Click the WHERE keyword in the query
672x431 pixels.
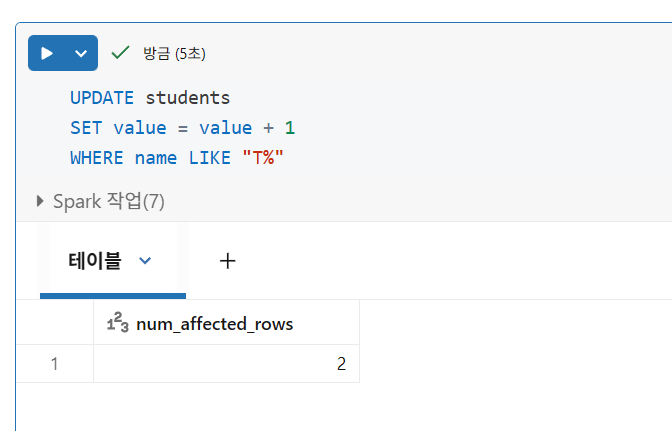[x=97, y=158]
